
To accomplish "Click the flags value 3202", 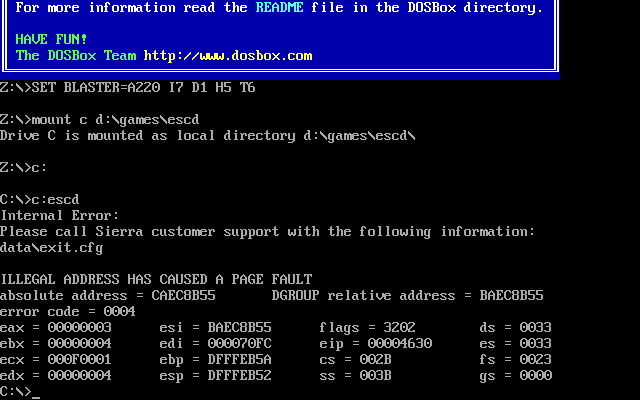I will point(400,327).
